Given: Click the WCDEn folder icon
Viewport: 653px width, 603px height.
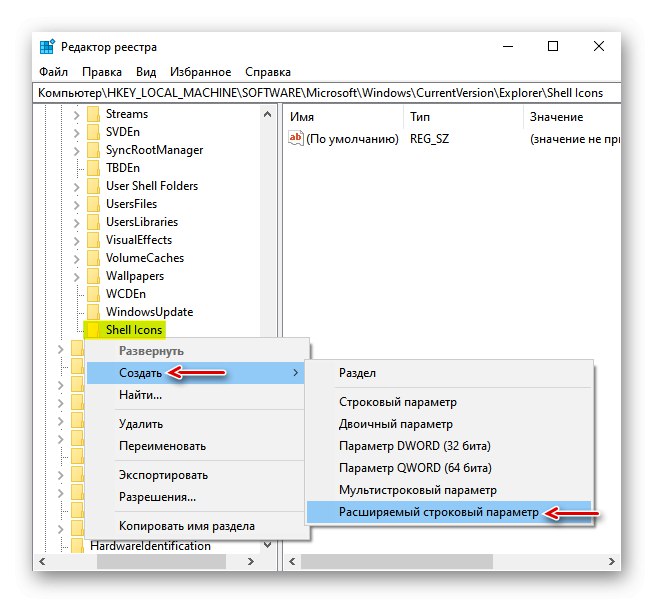Looking at the screenshot, I should 93,294.
